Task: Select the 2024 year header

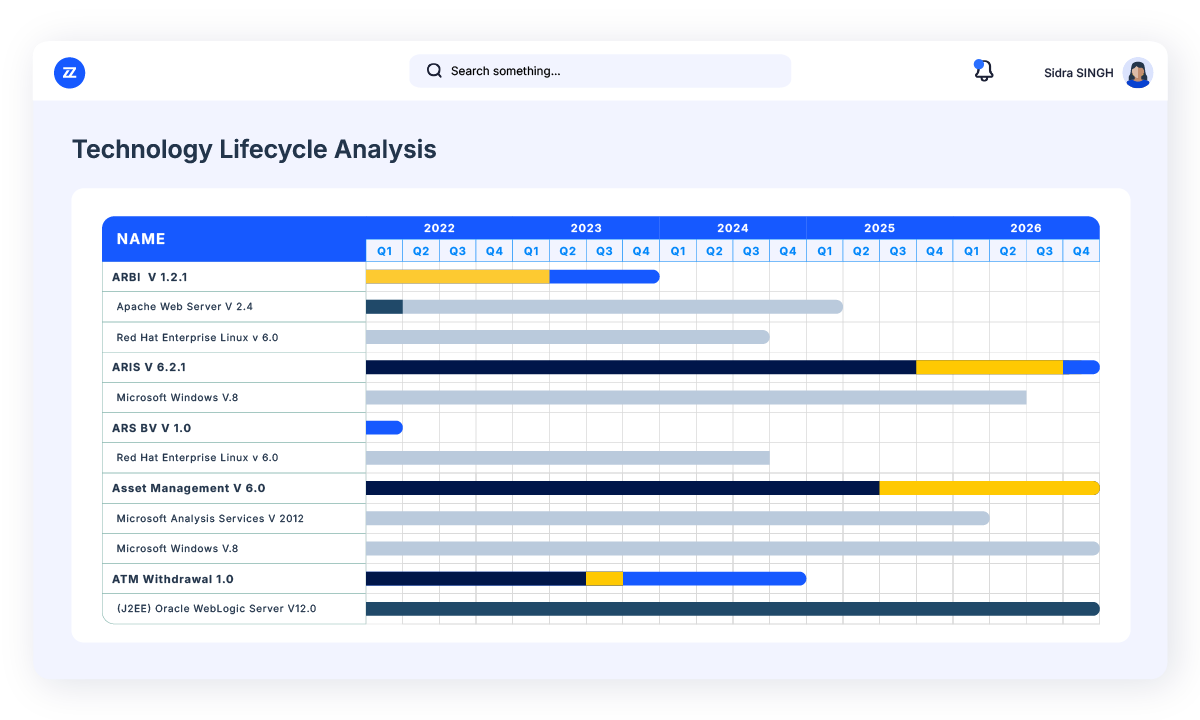Action: pyautogui.click(x=732, y=228)
